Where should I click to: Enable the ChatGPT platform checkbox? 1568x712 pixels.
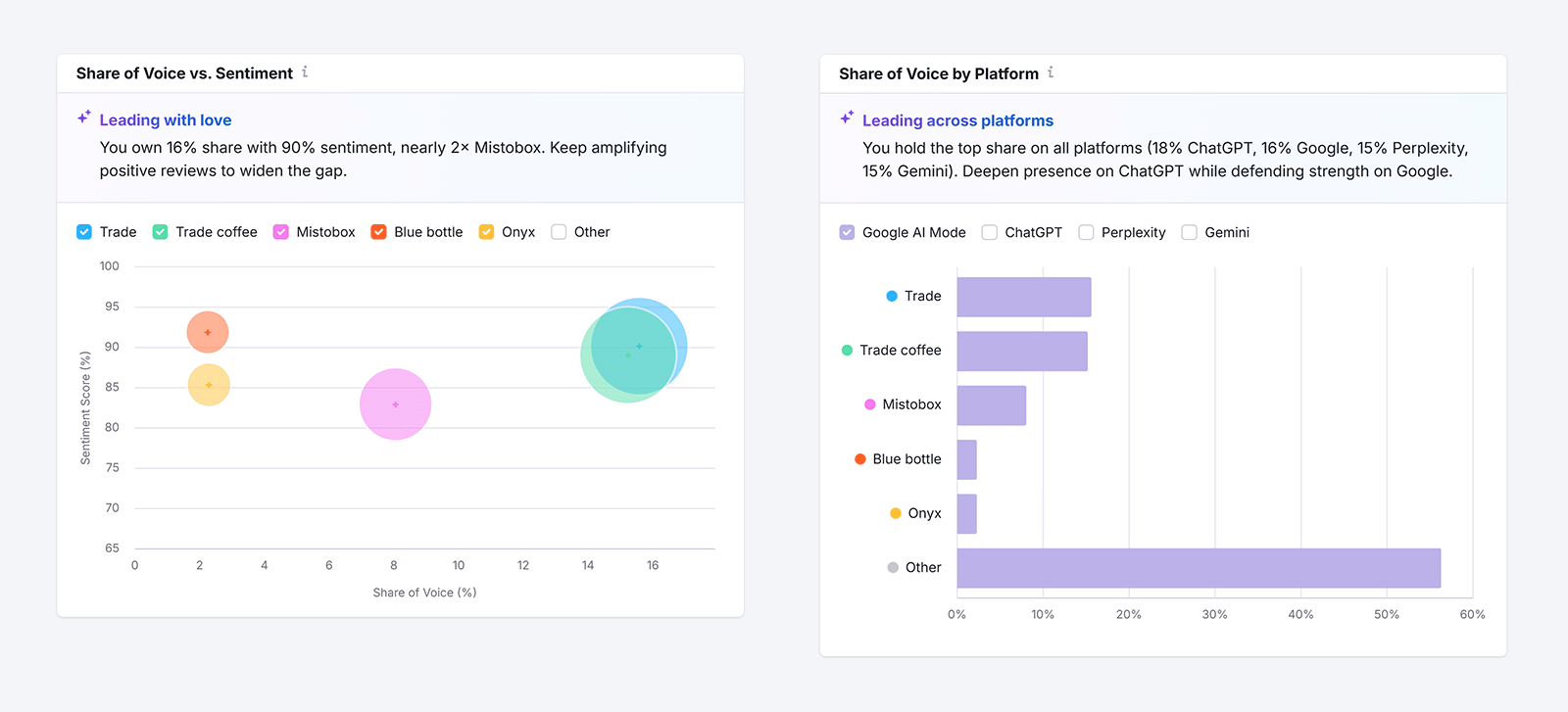pyautogui.click(x=990, y=232)
